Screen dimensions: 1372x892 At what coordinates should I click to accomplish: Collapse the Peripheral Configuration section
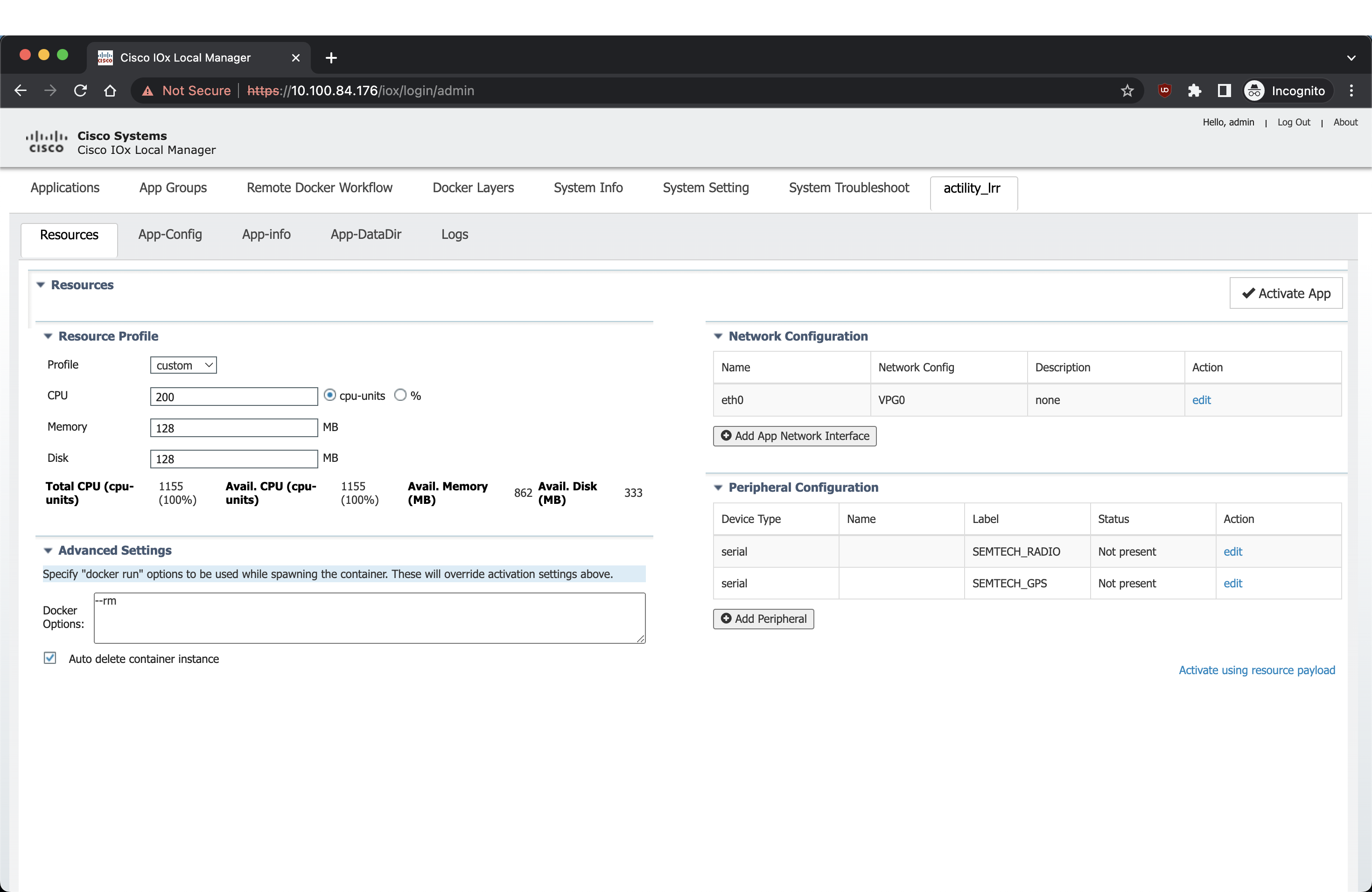(718, 488)
